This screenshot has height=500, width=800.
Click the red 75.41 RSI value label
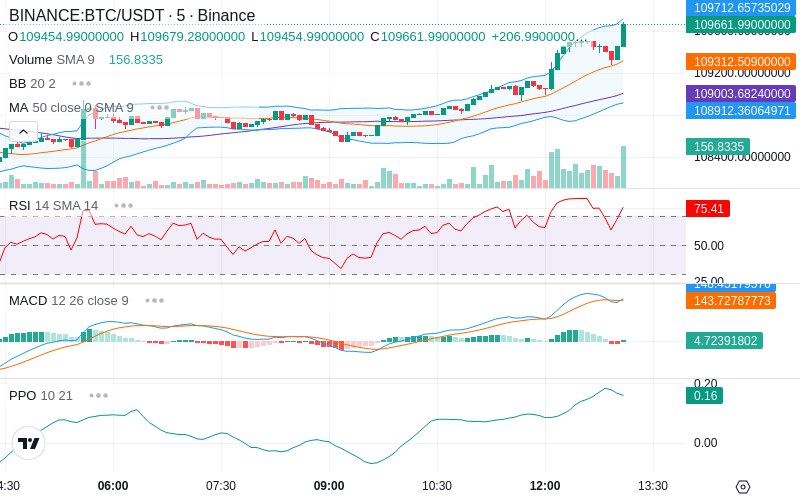click(x=708, y=208)
